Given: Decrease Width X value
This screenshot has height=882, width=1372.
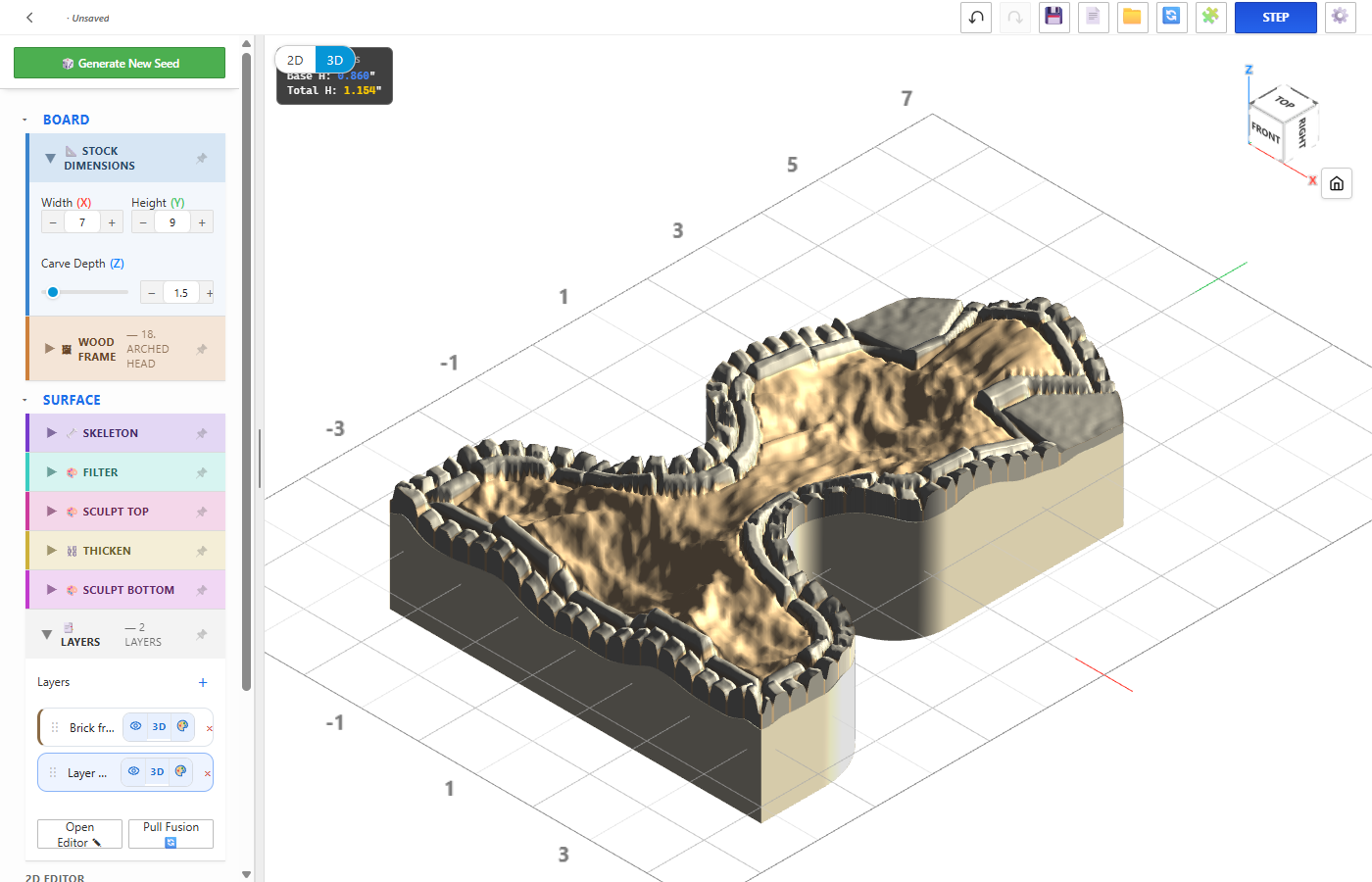Looking at the screenshot, I should 53,222.
